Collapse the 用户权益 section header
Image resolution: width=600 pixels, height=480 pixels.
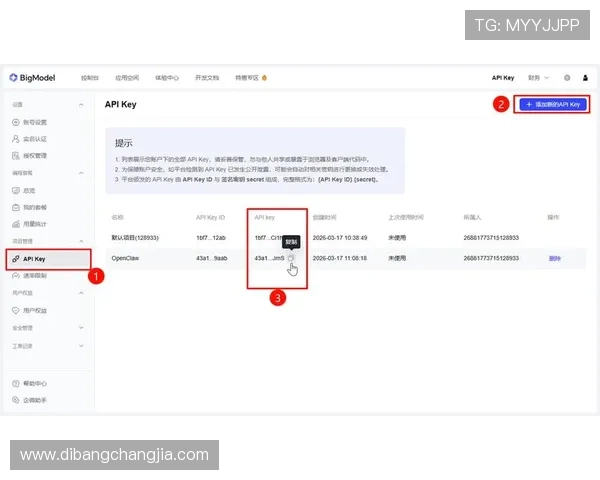pos(81,293)
